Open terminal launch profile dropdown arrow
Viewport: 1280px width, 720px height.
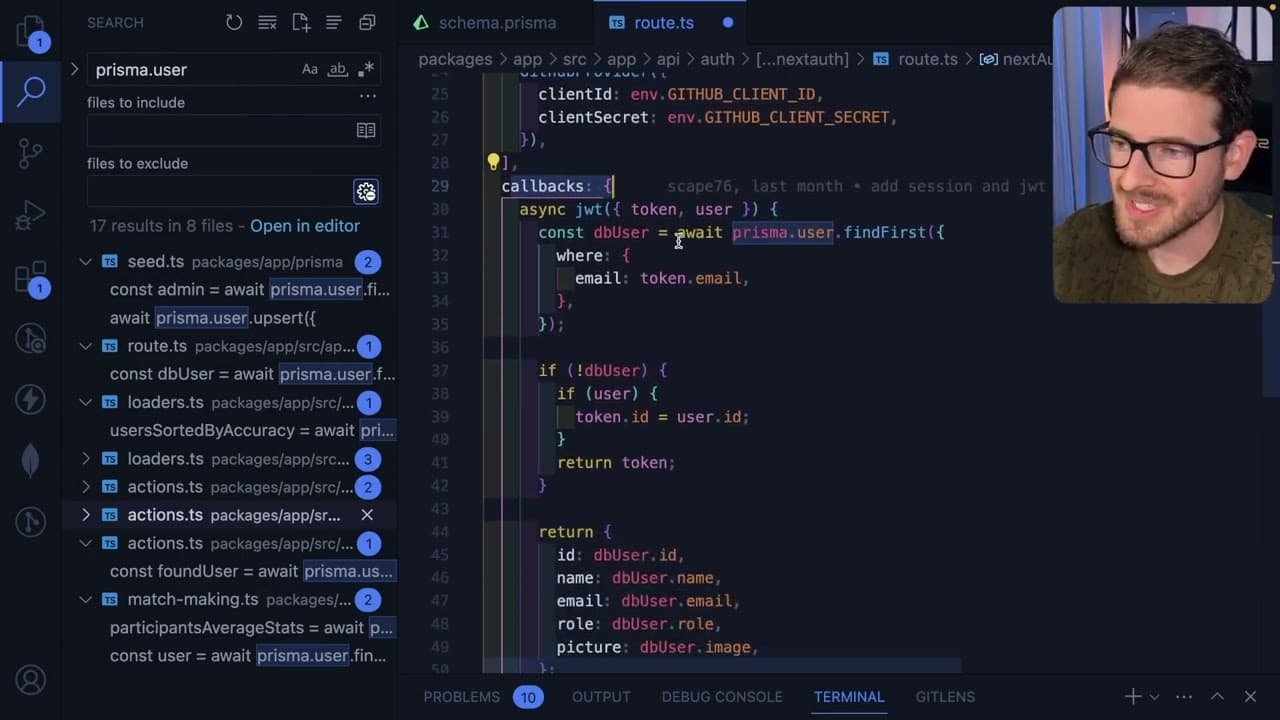1155,696
